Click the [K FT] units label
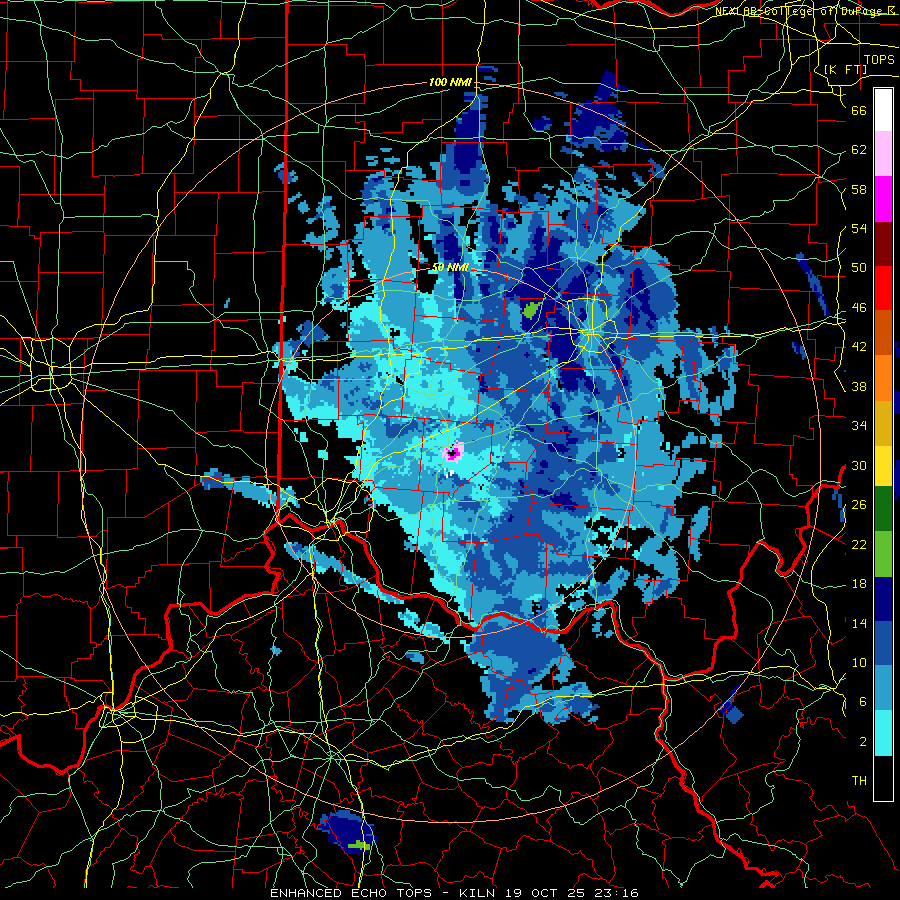The height and width of the screenshot is (900, 900). (845, 69)
